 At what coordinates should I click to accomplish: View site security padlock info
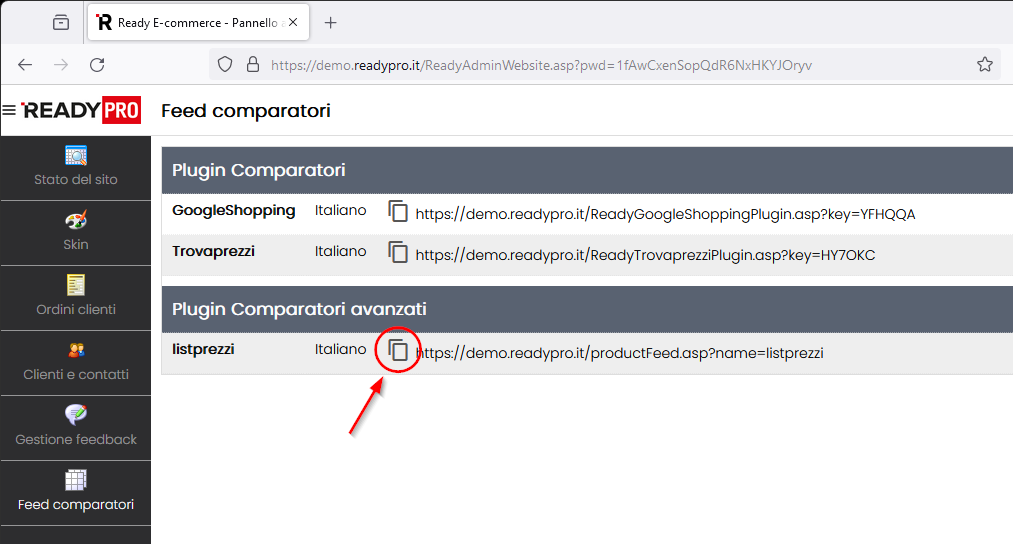[x=253, y=65]
